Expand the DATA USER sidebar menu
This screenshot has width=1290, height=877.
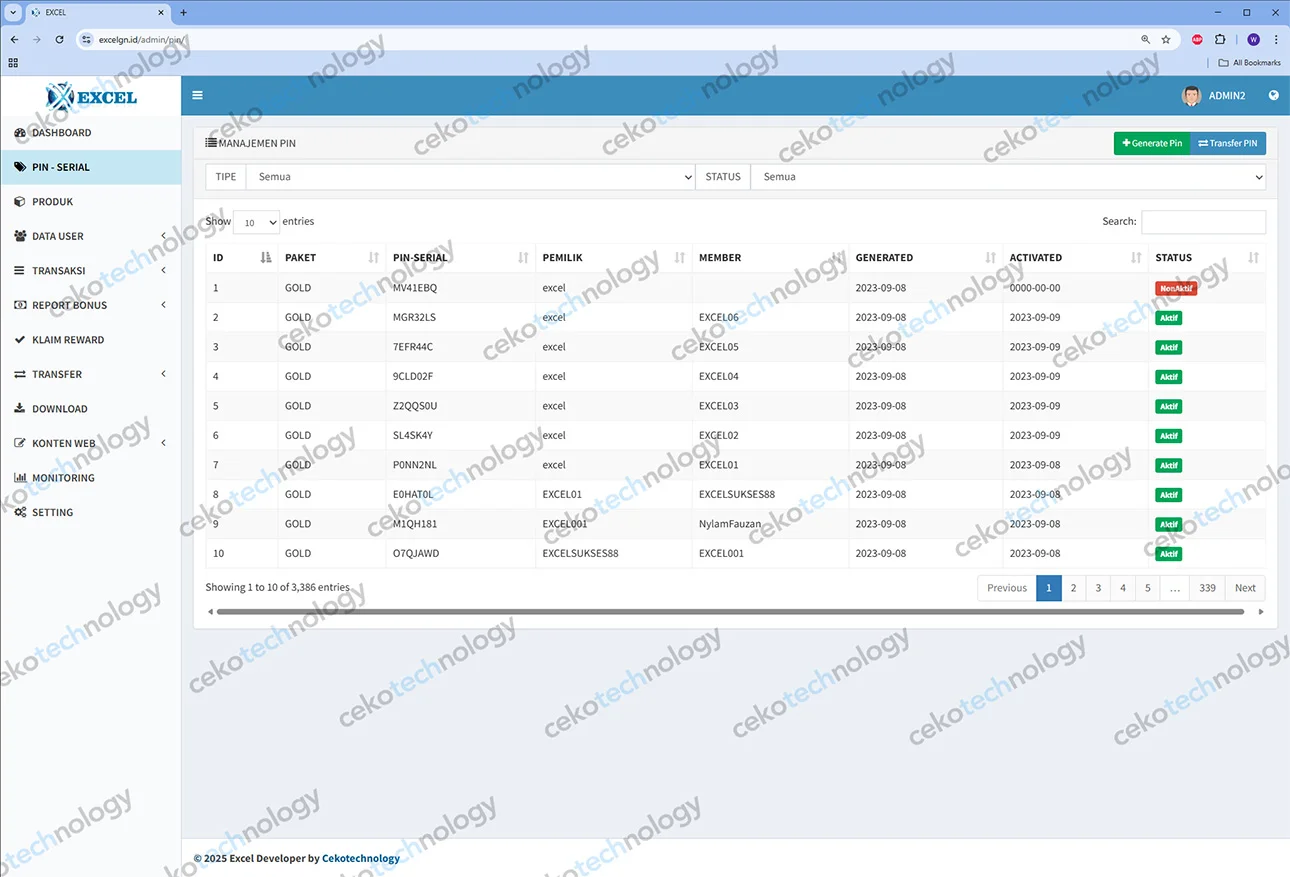pyautogui.click(x=90, y=236)
